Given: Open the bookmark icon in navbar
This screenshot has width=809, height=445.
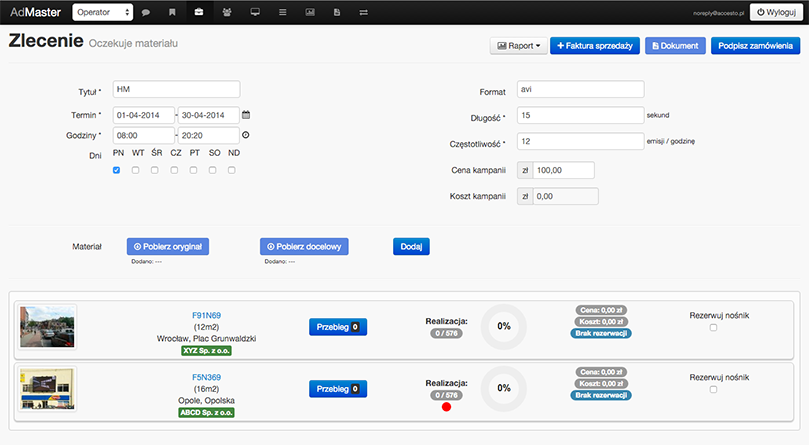Looking at the screenshot, I should tap(172, 12).
